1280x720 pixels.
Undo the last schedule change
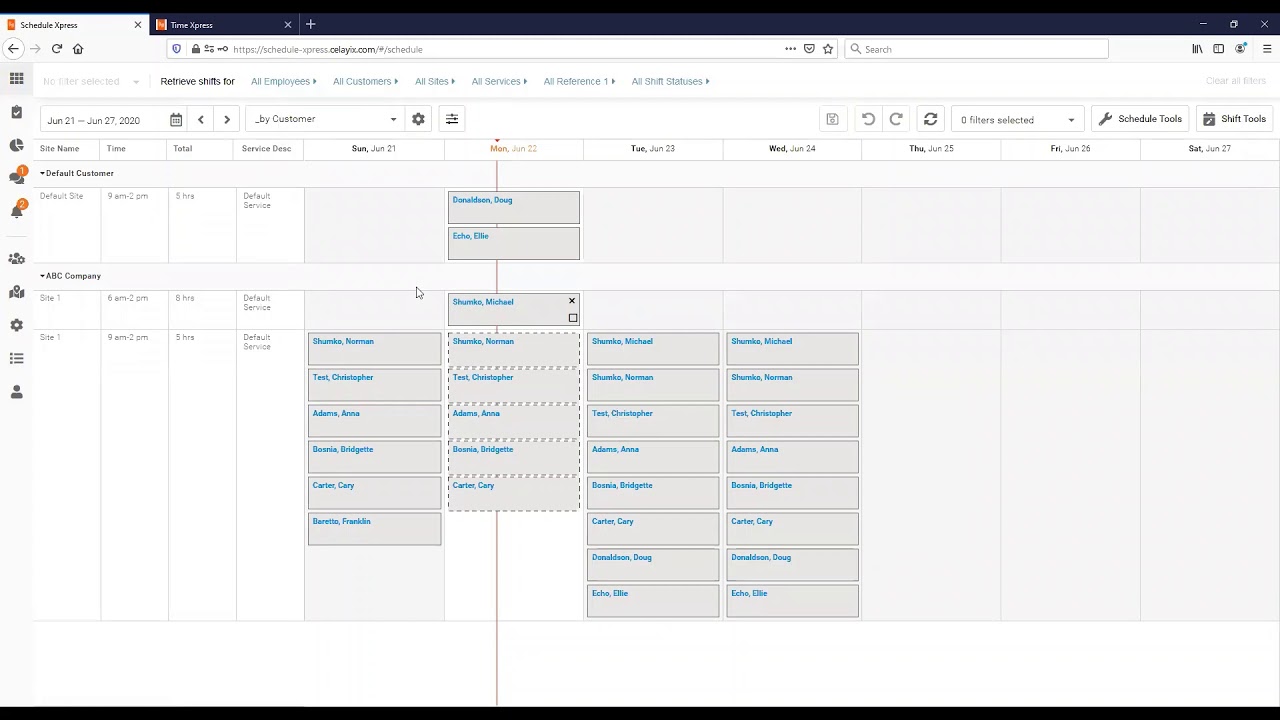(x=868, y=119)
